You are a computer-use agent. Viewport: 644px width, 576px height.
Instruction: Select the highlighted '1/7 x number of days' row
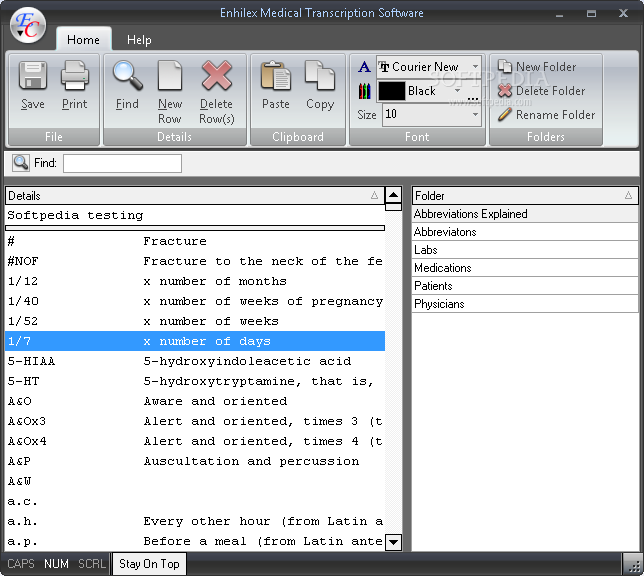pyautogui.click(x=195, y=341)
